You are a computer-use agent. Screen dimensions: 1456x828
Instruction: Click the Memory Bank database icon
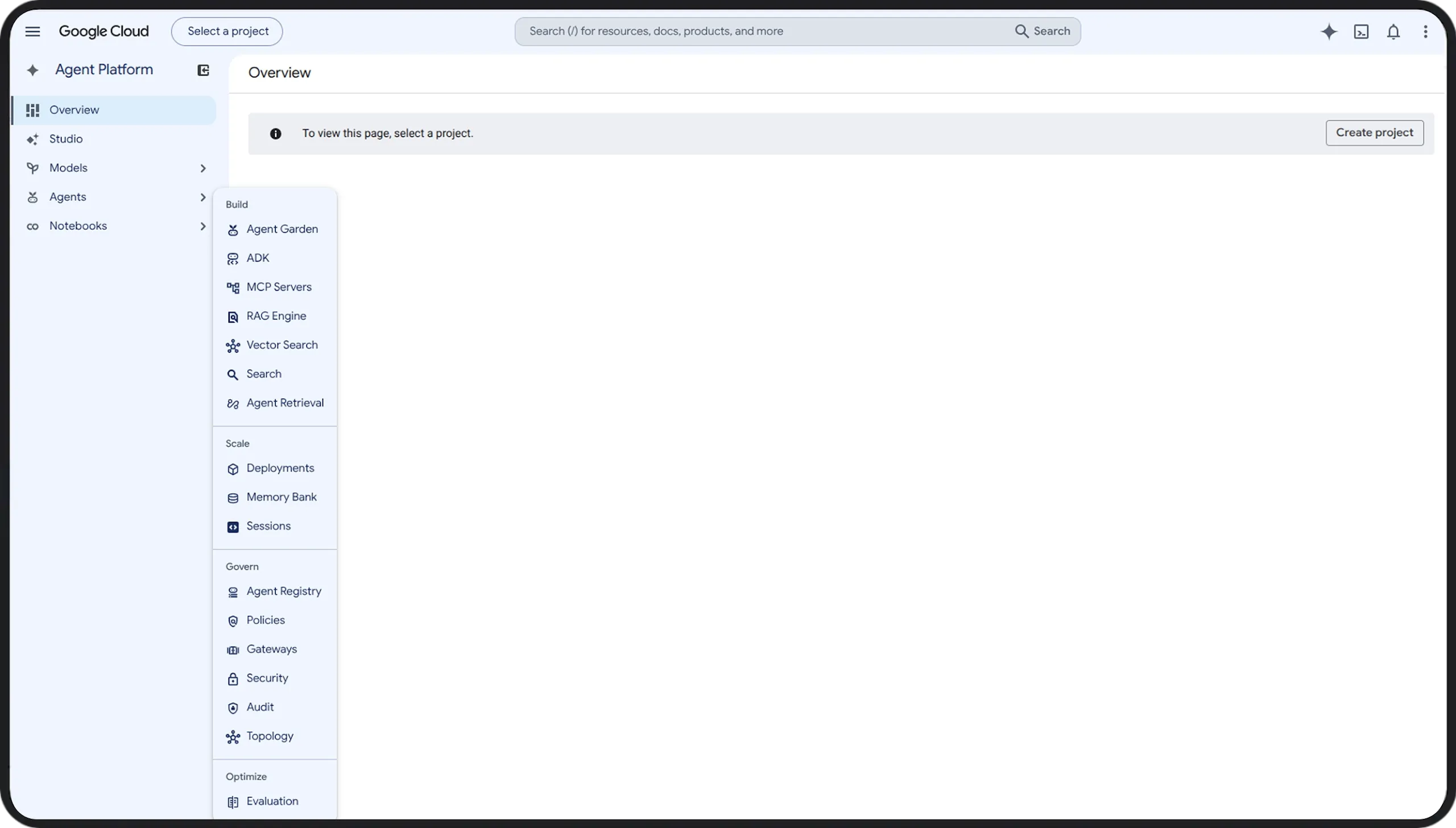[x=233, y=498]
